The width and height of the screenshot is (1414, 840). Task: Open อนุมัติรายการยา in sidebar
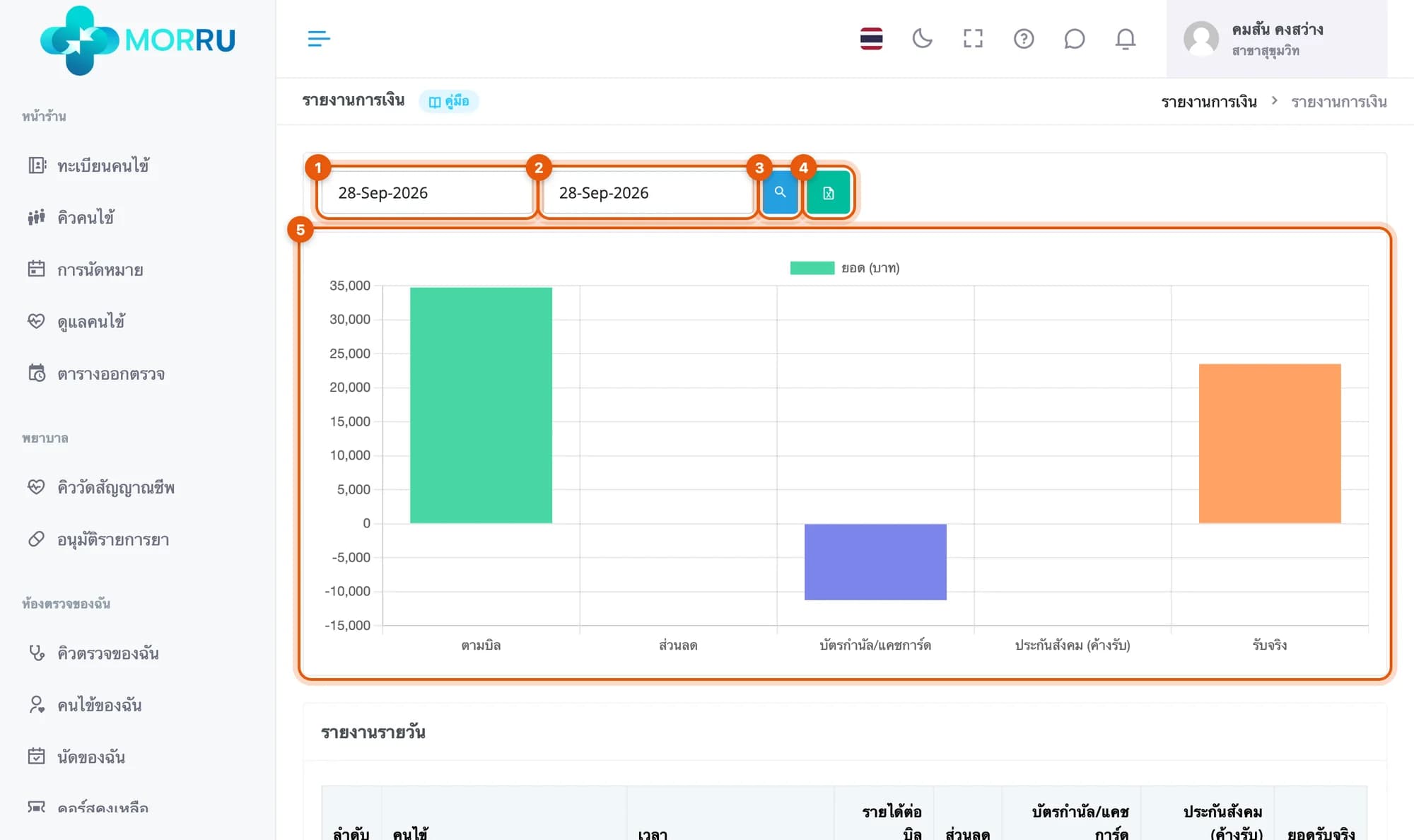pyautogui.click(x=112, y=539)
